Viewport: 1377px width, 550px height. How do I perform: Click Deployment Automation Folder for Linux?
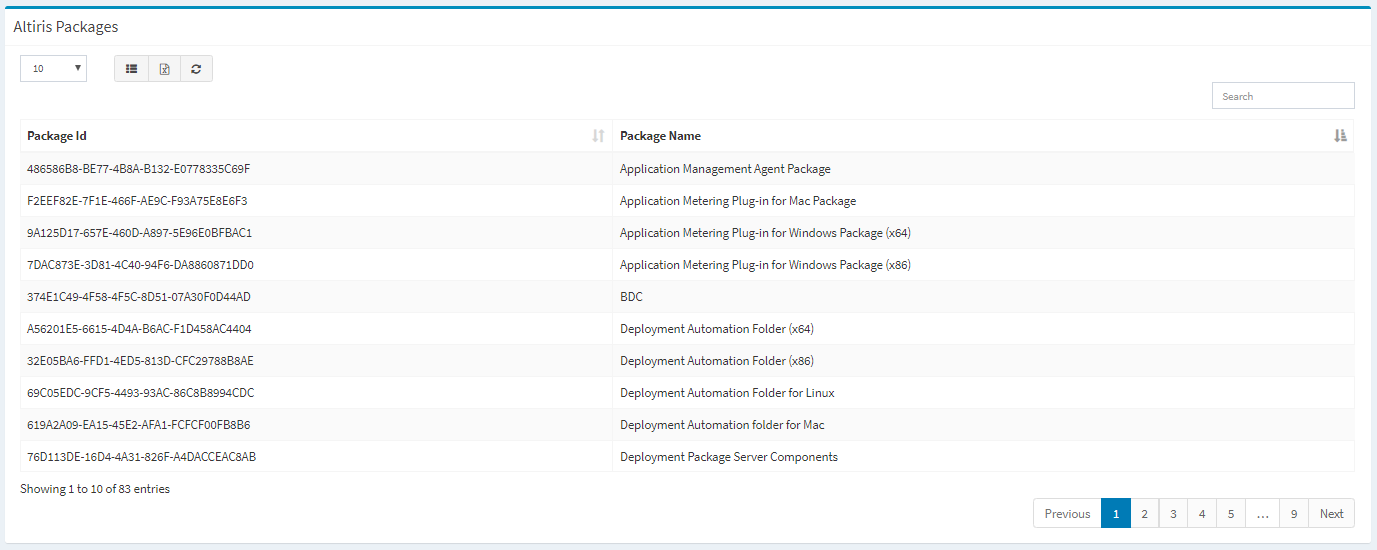click(x=727, y=393)
